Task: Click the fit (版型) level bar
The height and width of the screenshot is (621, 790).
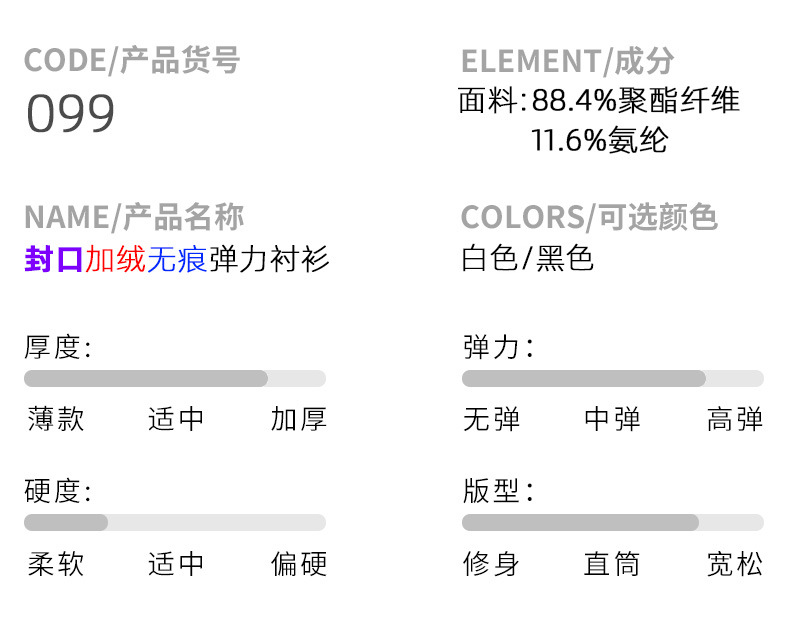Action: coord(612,522)
